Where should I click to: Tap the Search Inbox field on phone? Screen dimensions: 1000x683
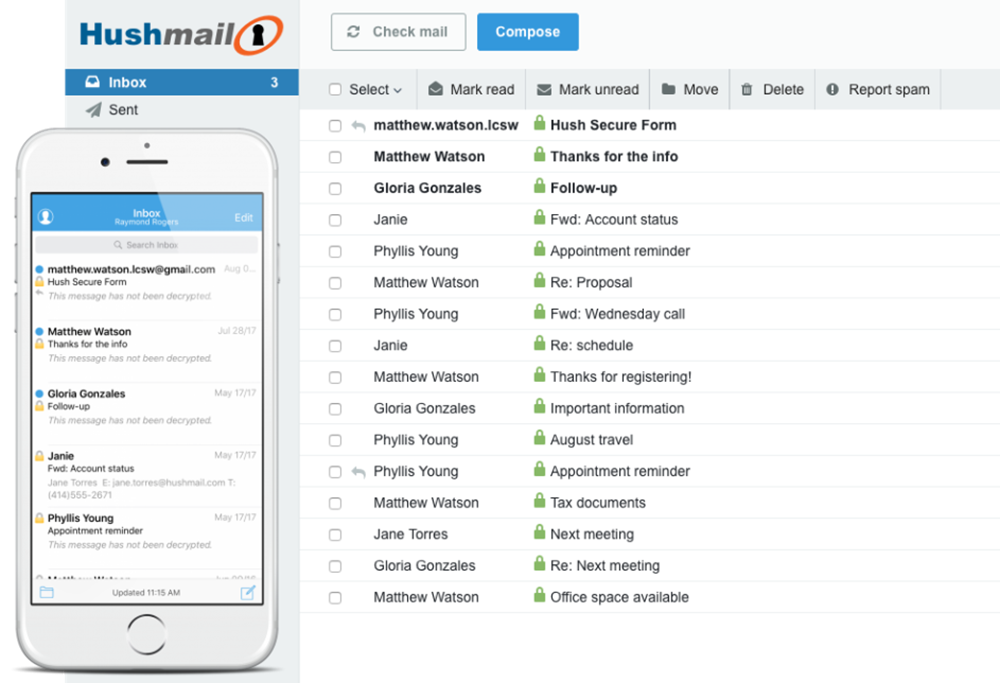[147, 245]
